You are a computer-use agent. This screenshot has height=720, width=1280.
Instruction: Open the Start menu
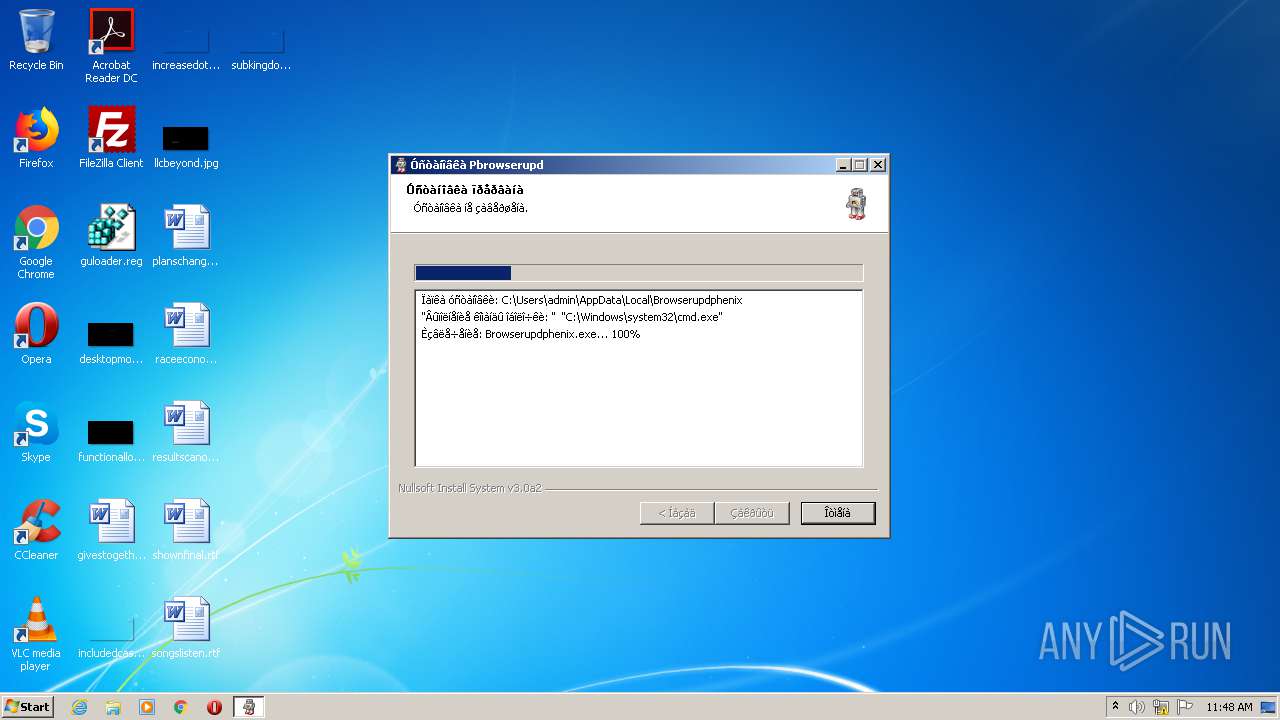(27, 707)
